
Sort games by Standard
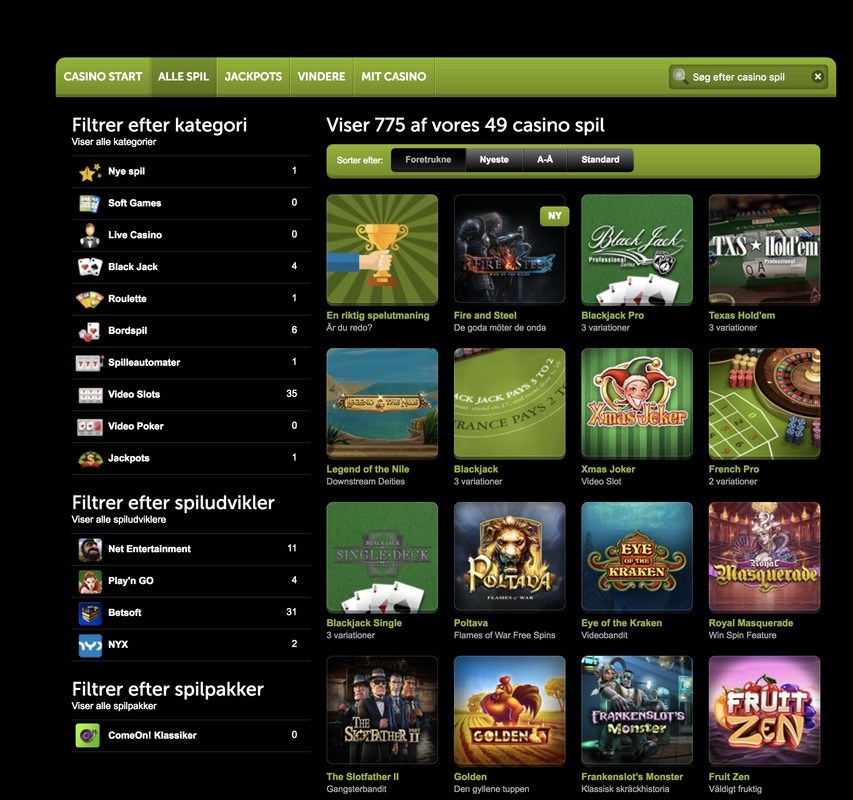coord(600,160)
